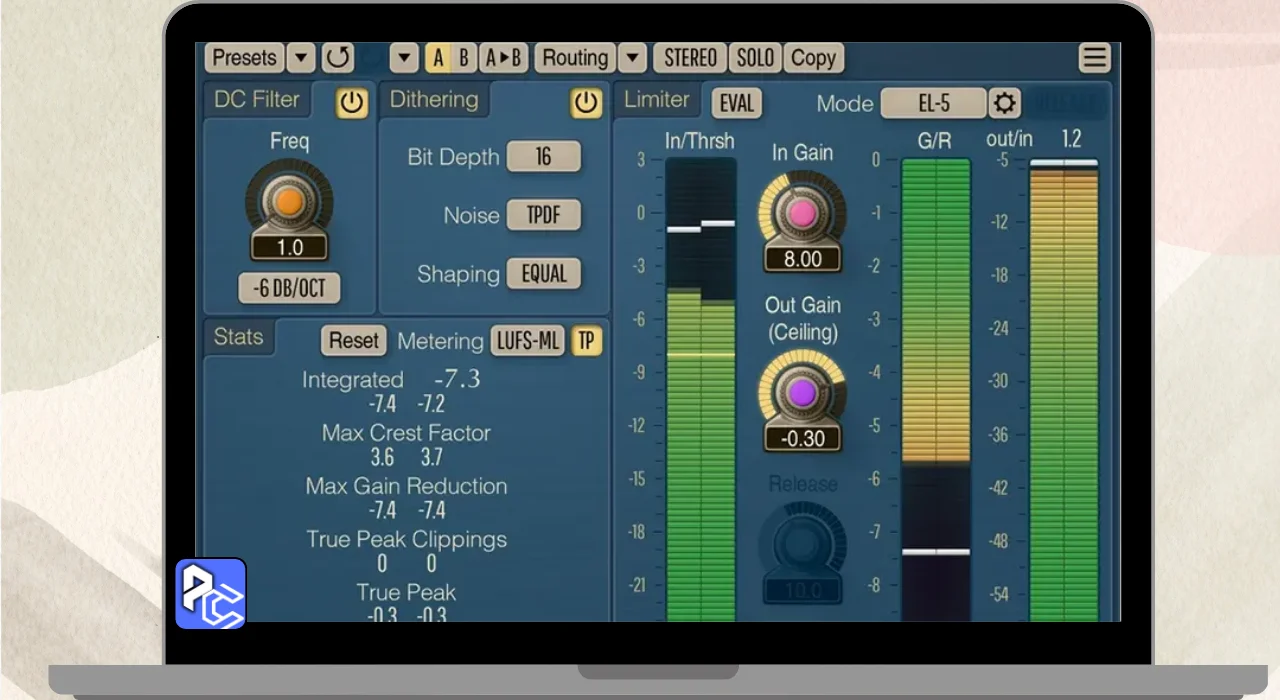Toggle the DC Filter power button
The height and width of the screenshot is (700, 1280).
351,102
